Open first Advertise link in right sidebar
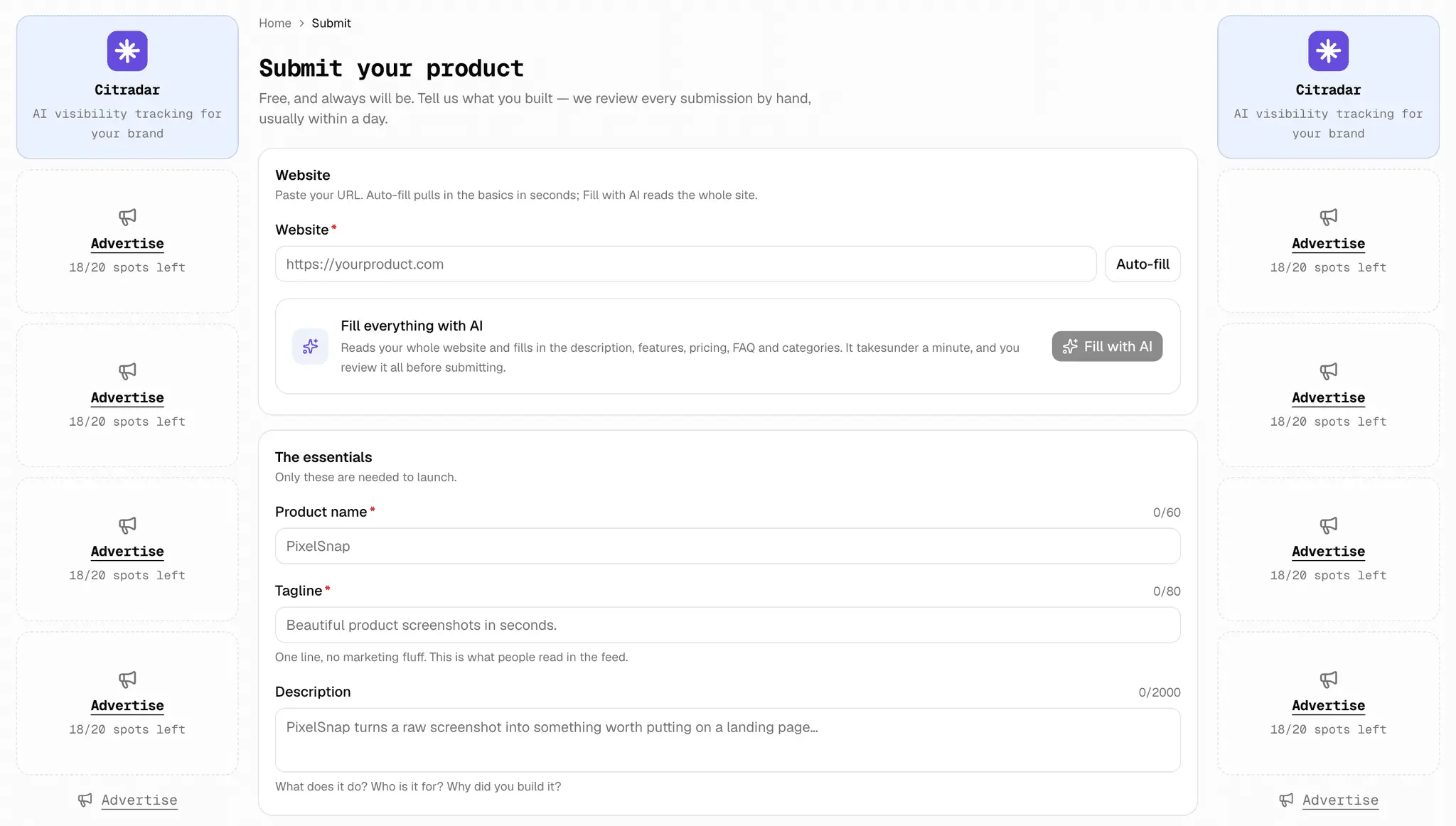The image size is (1456, 826). pos(1328,244)
